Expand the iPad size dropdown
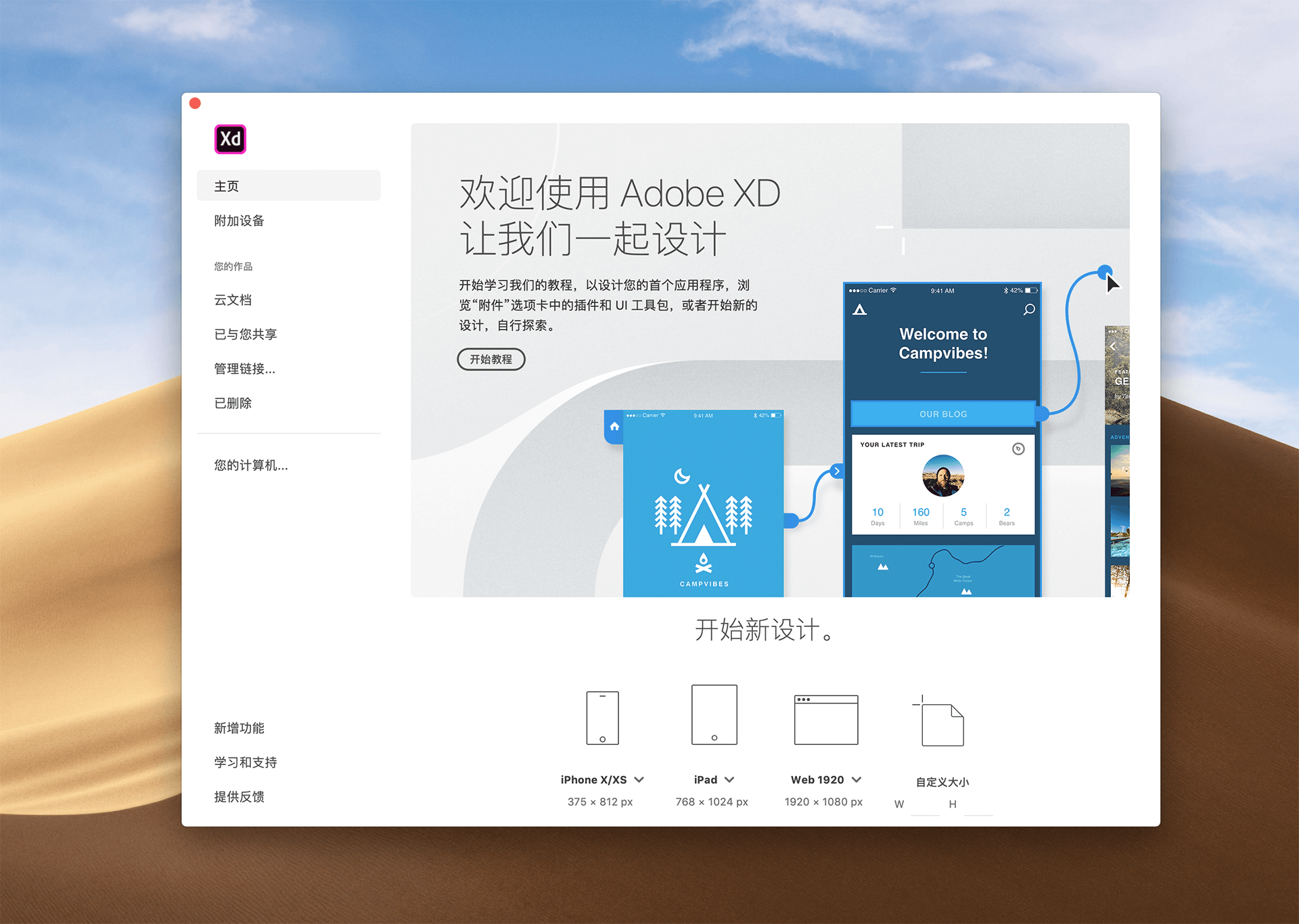The image size is (1299, 924). click(729, 780)
